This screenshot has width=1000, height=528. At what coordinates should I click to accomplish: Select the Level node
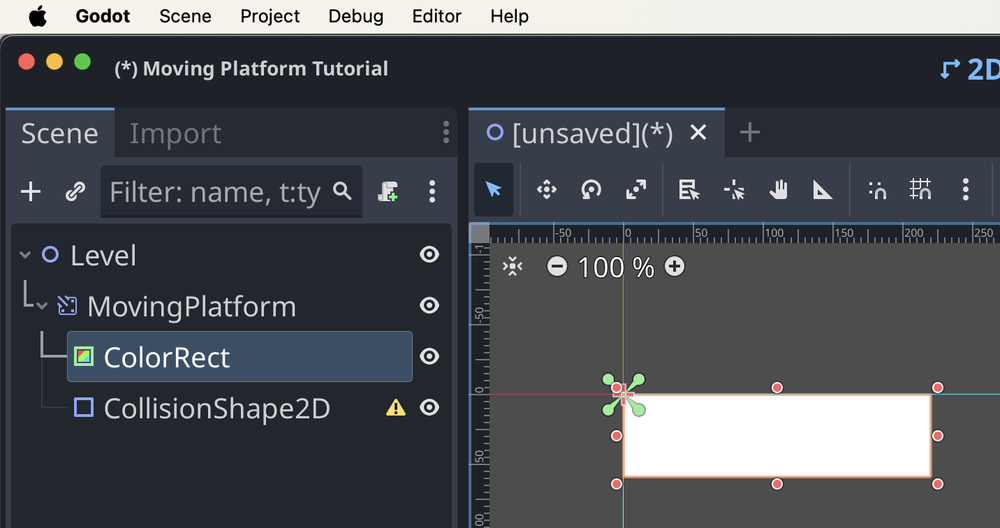[103, 256]
